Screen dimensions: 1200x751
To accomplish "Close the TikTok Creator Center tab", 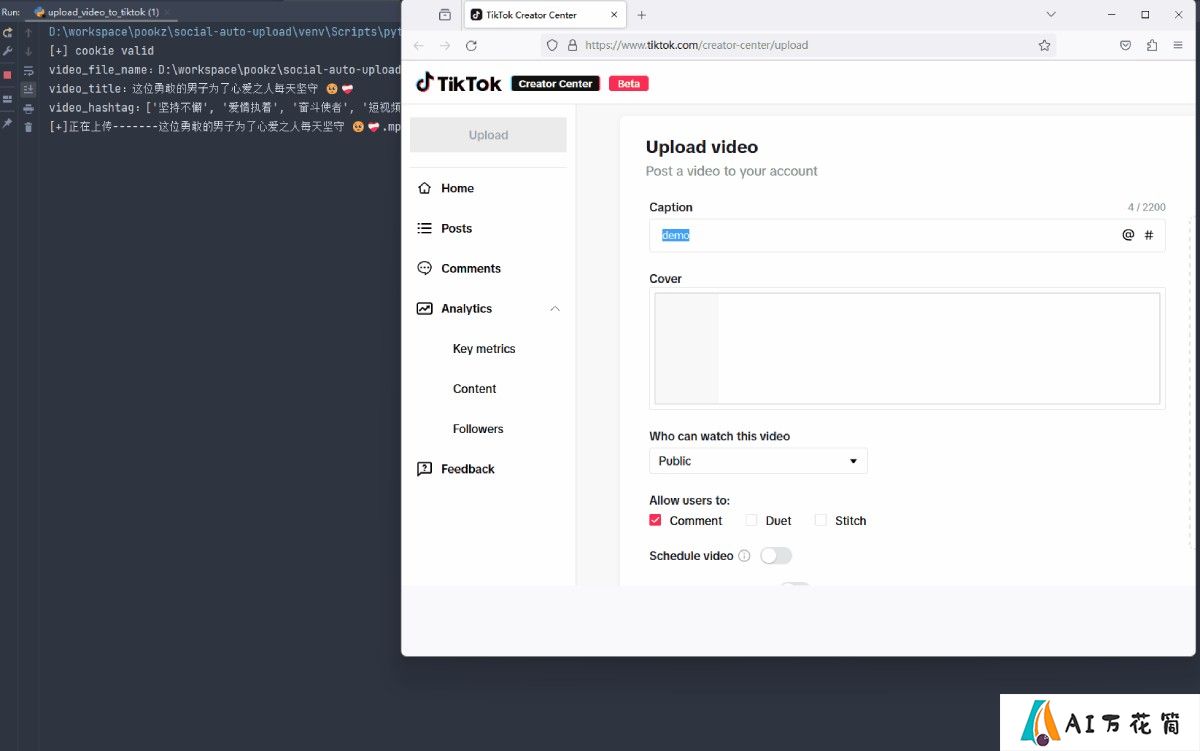I will (614, 15).
